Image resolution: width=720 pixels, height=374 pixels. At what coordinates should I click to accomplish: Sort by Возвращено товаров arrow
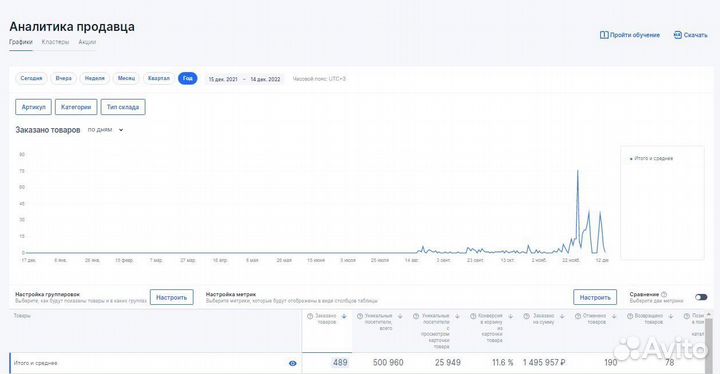(671, 316)
